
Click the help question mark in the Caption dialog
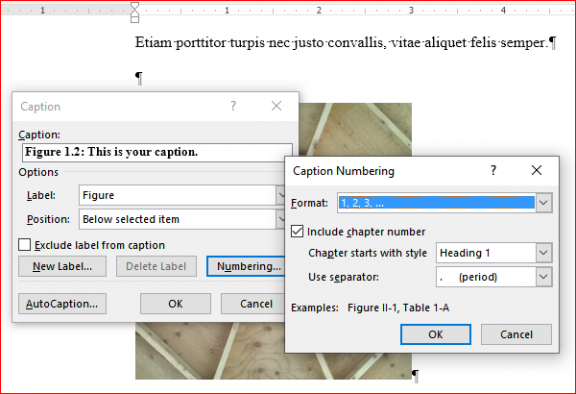coord(233,106)
